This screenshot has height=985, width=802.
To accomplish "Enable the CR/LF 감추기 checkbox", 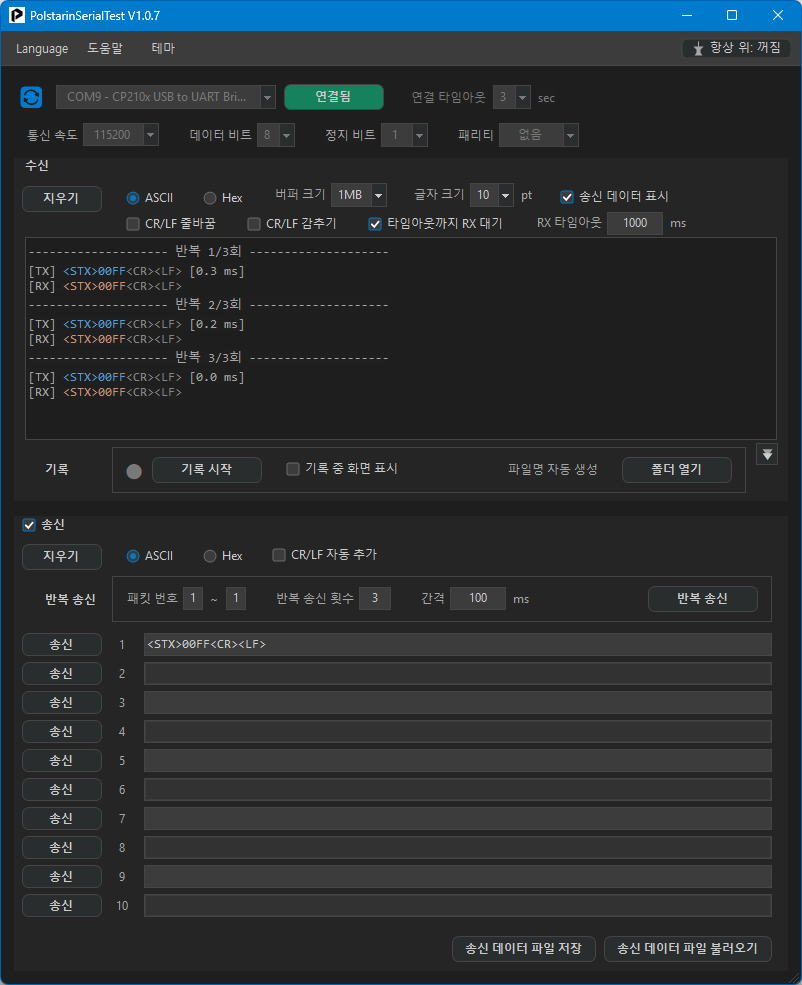I will click(x=254, y=224).
